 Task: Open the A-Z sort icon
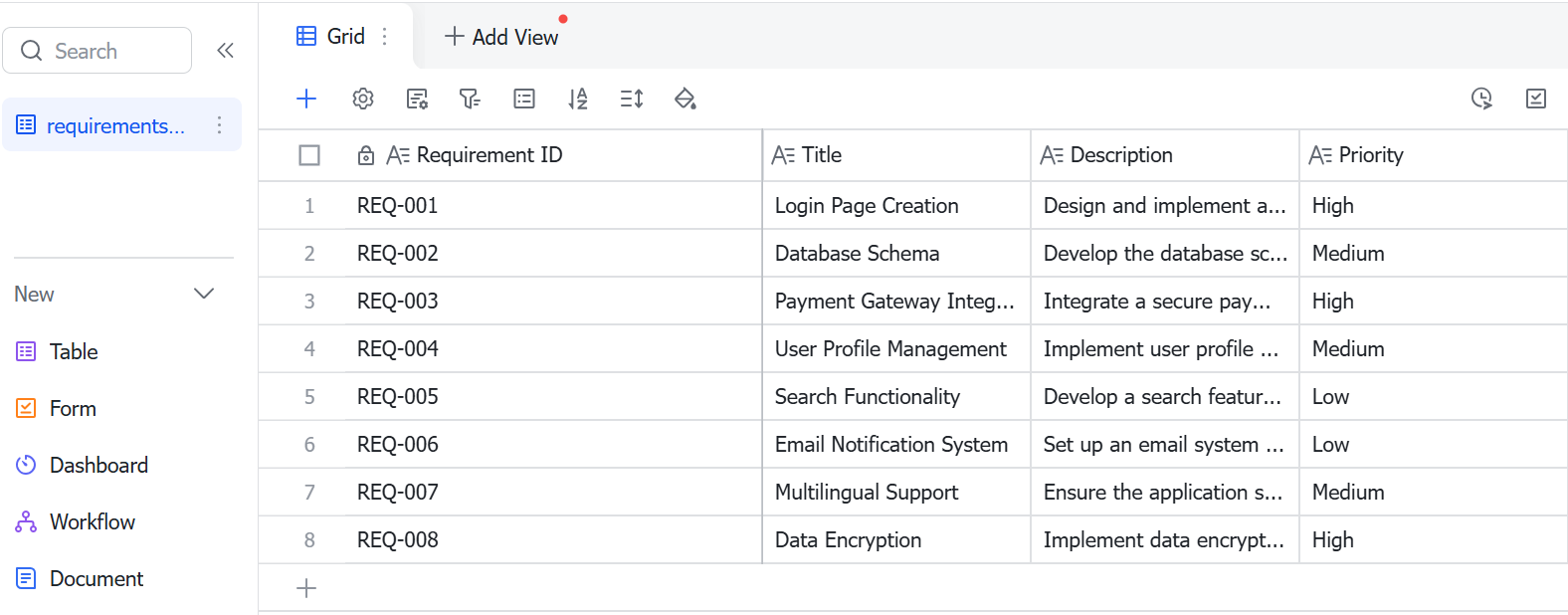(x=578, y=99)
